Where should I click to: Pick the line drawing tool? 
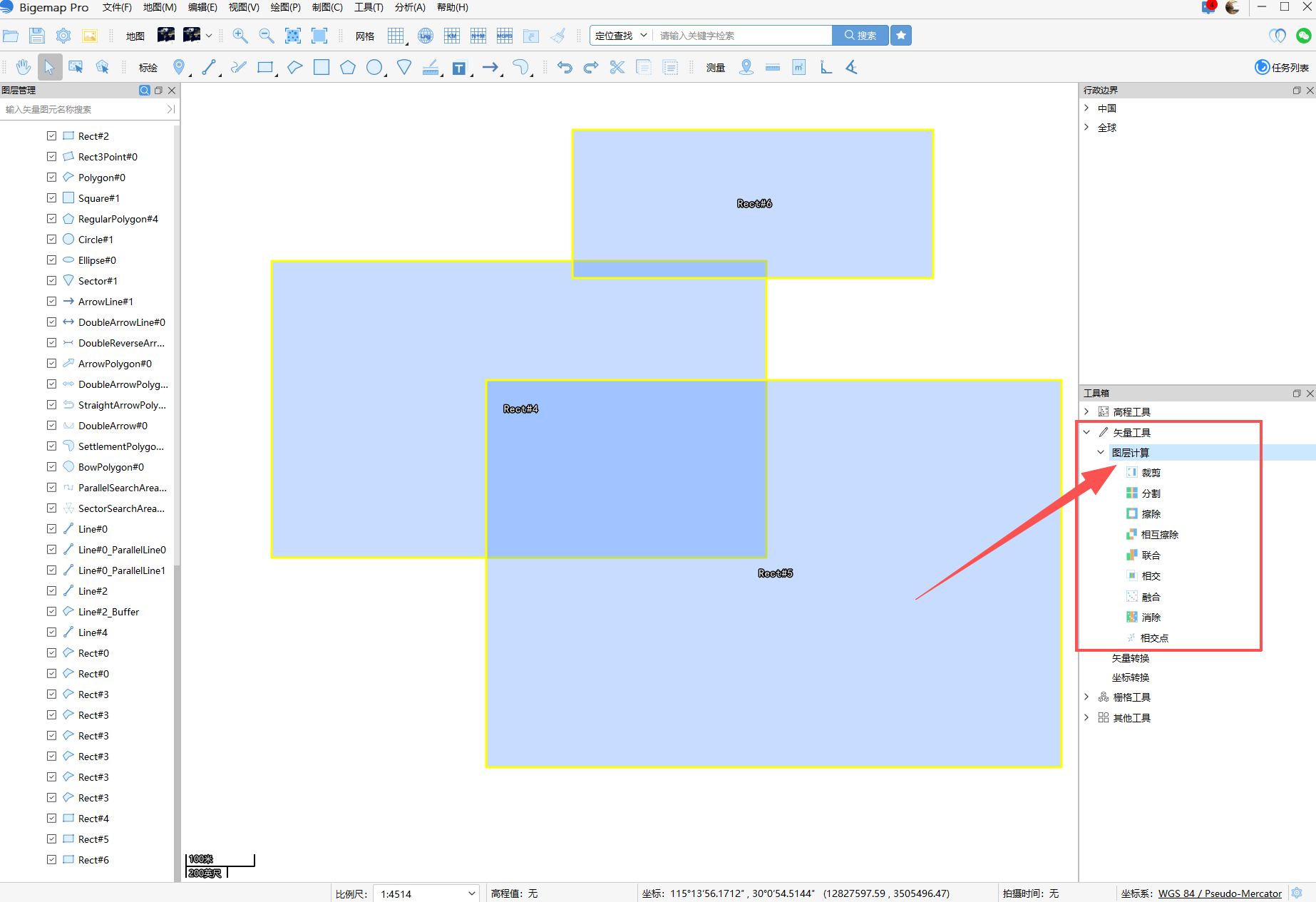(210, 67)
